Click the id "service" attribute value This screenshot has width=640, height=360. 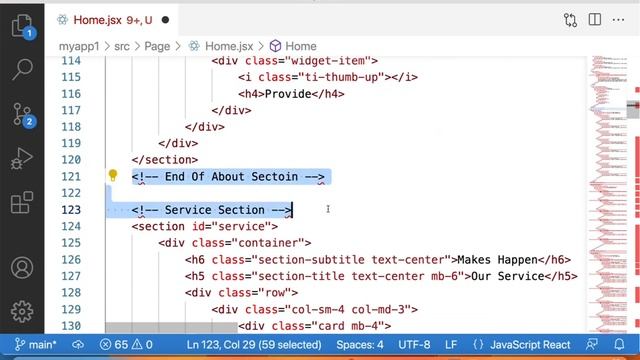242,227
